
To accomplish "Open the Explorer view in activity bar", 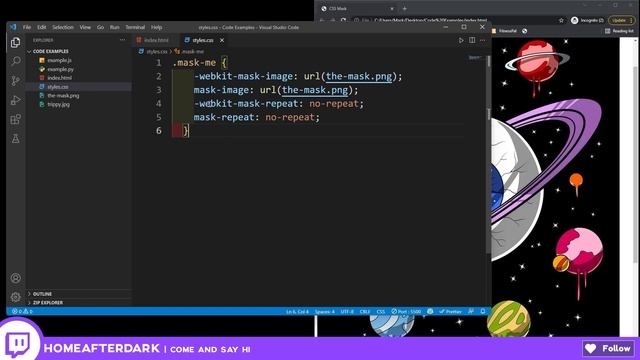I will click(x=16, y=42).
